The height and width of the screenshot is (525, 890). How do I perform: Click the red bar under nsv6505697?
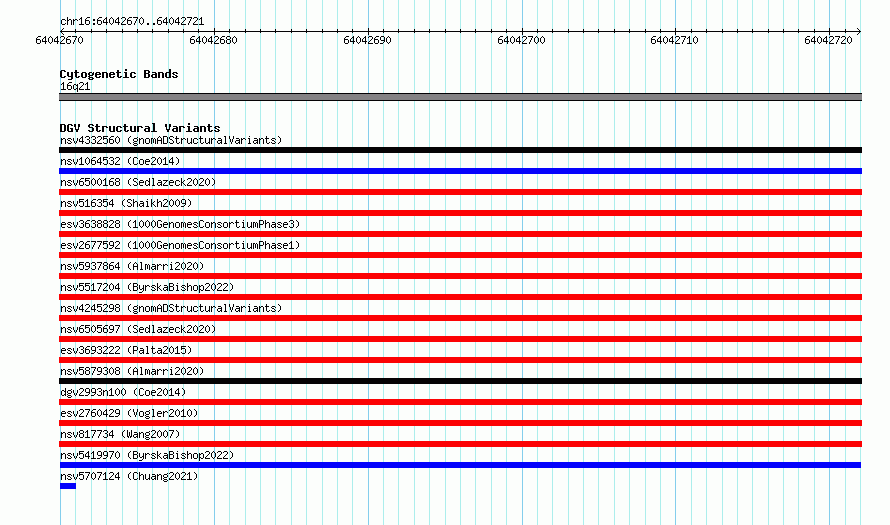point(460,339)
